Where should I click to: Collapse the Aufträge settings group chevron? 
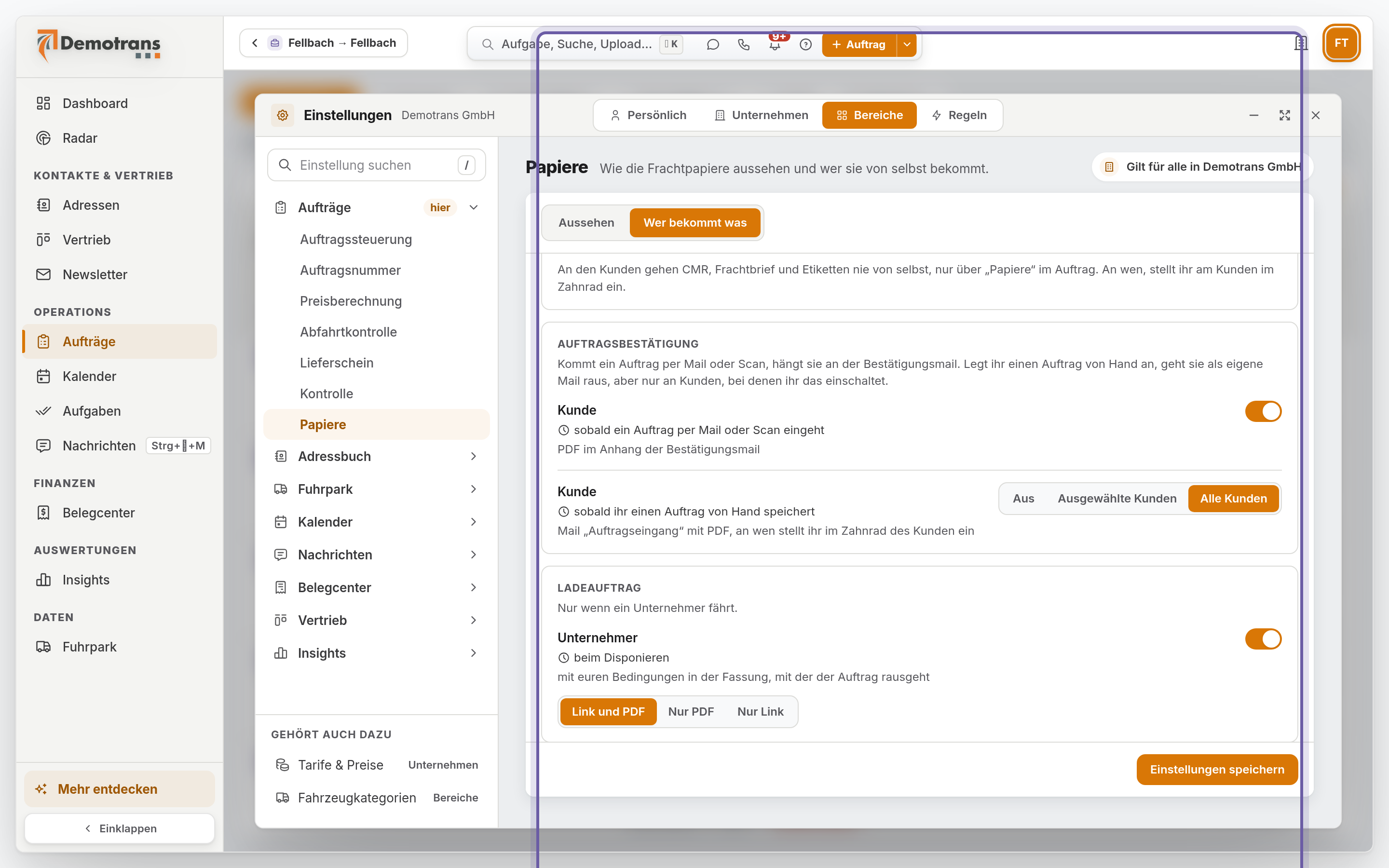474,207
